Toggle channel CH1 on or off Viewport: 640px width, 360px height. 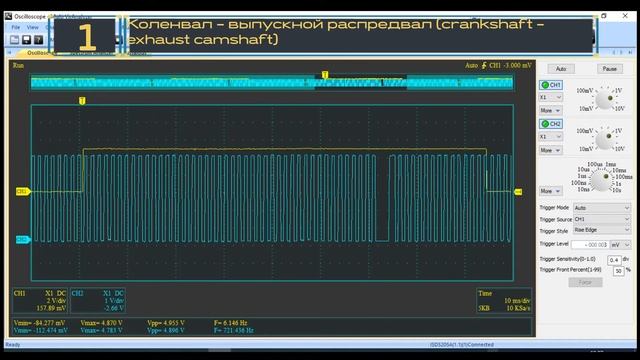pyautogui.click(x=551, y=85)
